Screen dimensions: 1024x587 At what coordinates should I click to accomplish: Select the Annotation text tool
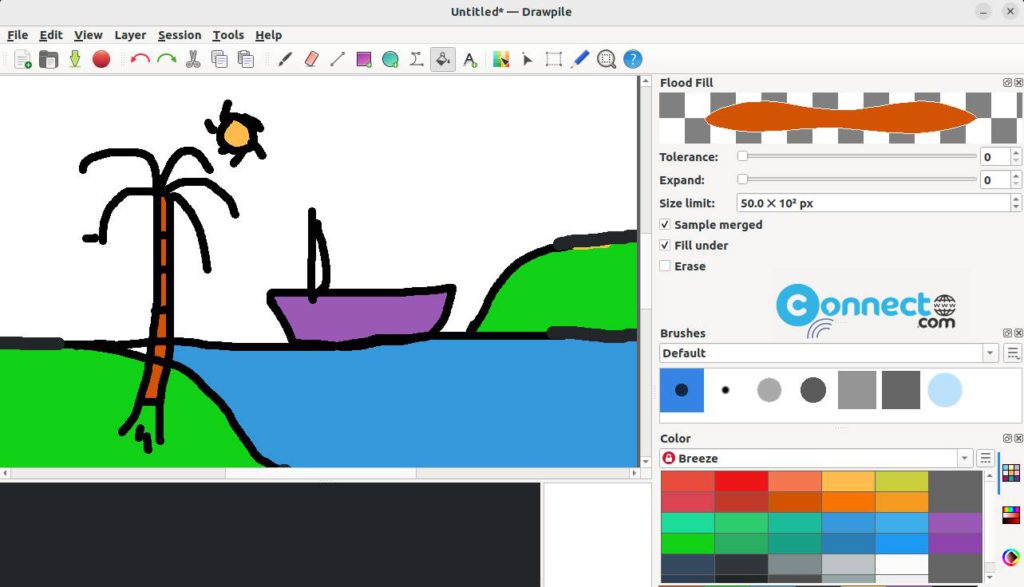pos(471,59)
